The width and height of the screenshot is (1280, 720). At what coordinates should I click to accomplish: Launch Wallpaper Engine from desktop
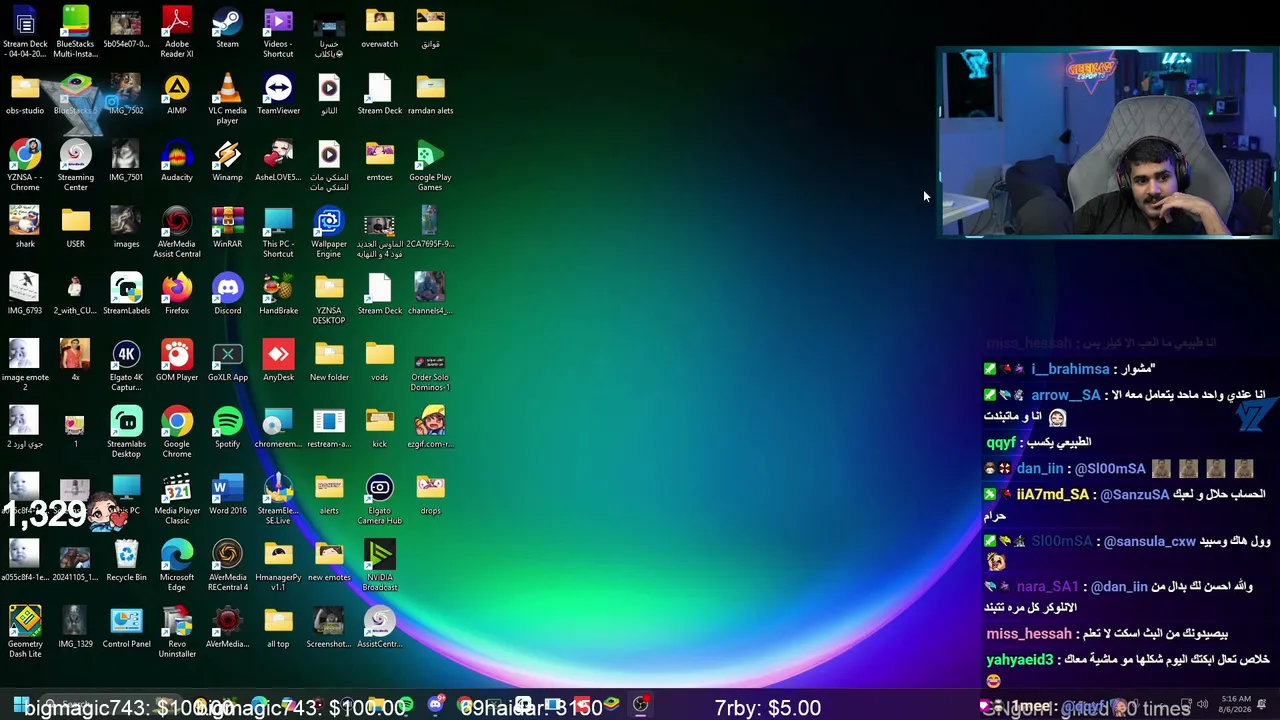(329, 232)
